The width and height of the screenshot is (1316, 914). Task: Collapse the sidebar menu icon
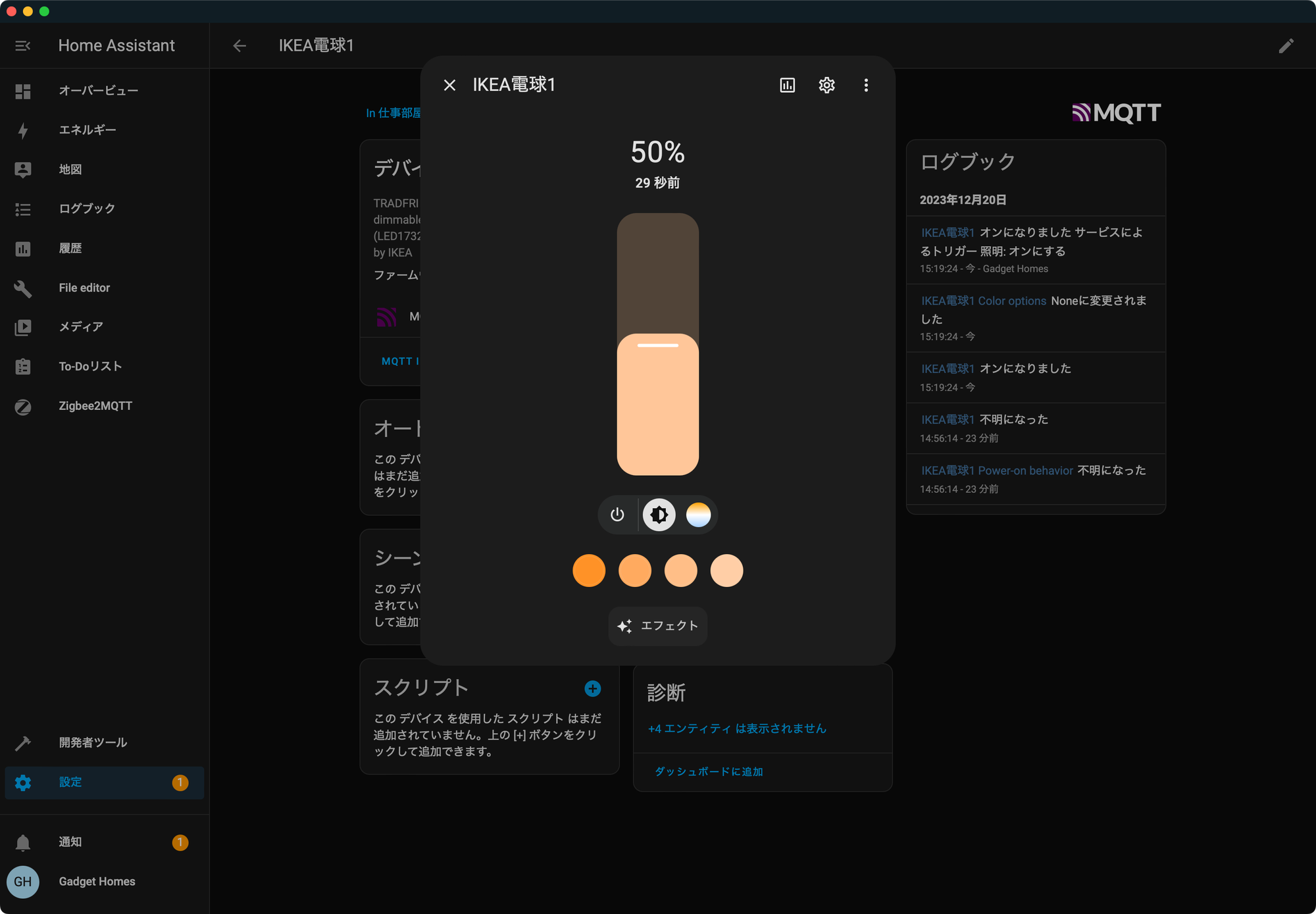point(23,45)
